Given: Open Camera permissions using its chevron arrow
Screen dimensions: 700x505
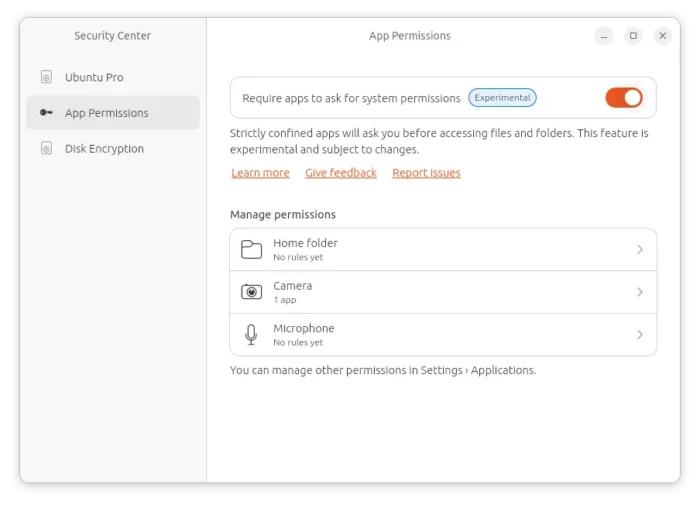Looking at the screenshot, I should coord(640,292).
